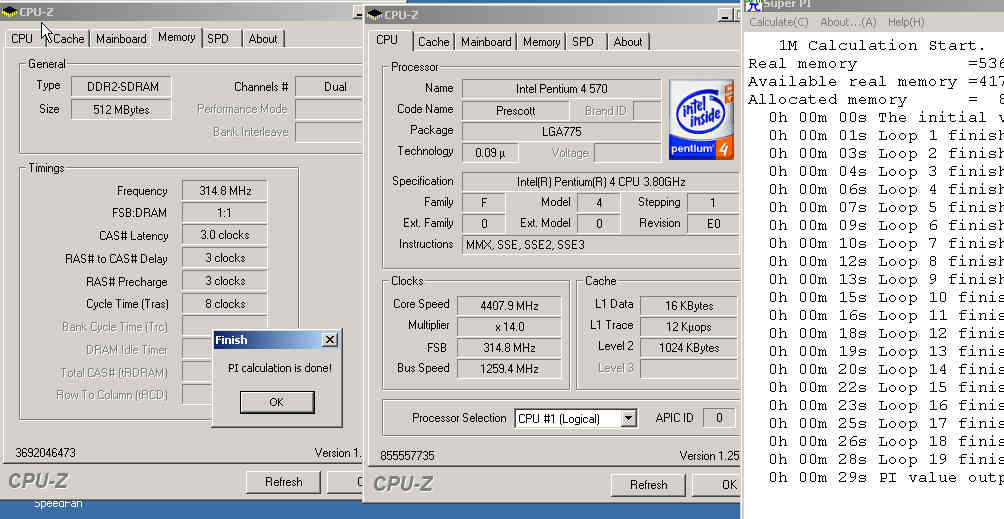1004x519 pixels.
Task: Open About tab in left CPU-Z window
Action: pyautogui.click(x=263, y=39)
